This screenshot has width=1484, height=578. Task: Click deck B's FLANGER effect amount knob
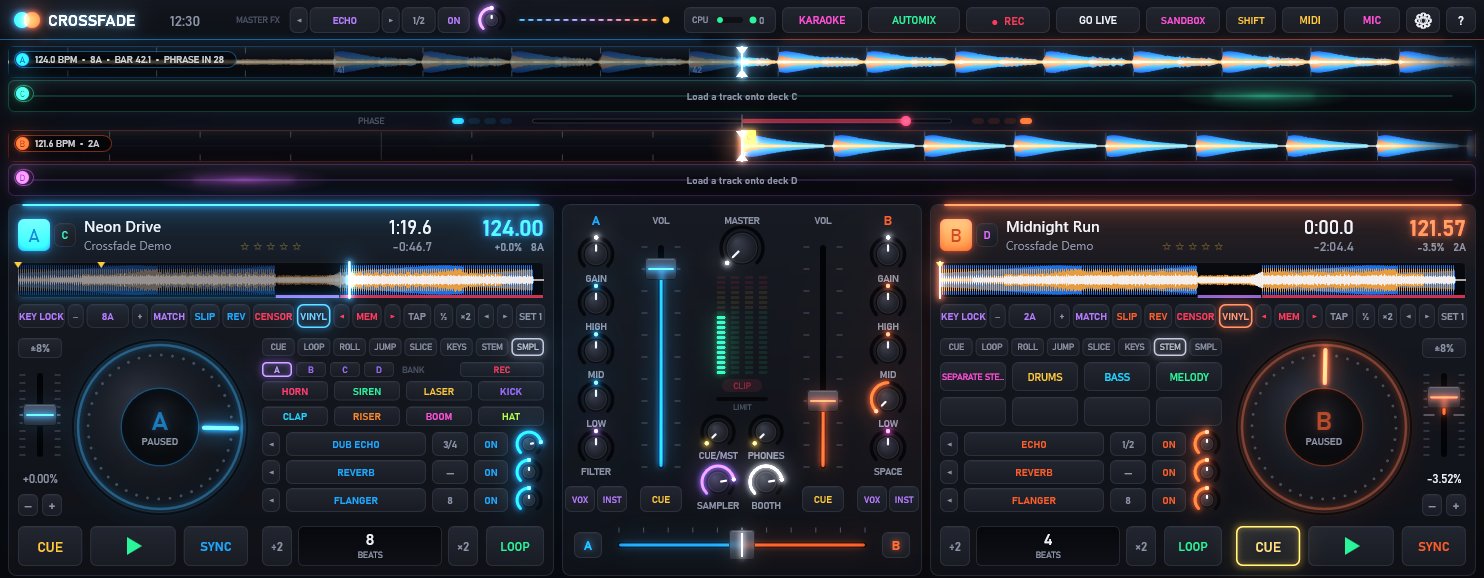[1206, 499]
